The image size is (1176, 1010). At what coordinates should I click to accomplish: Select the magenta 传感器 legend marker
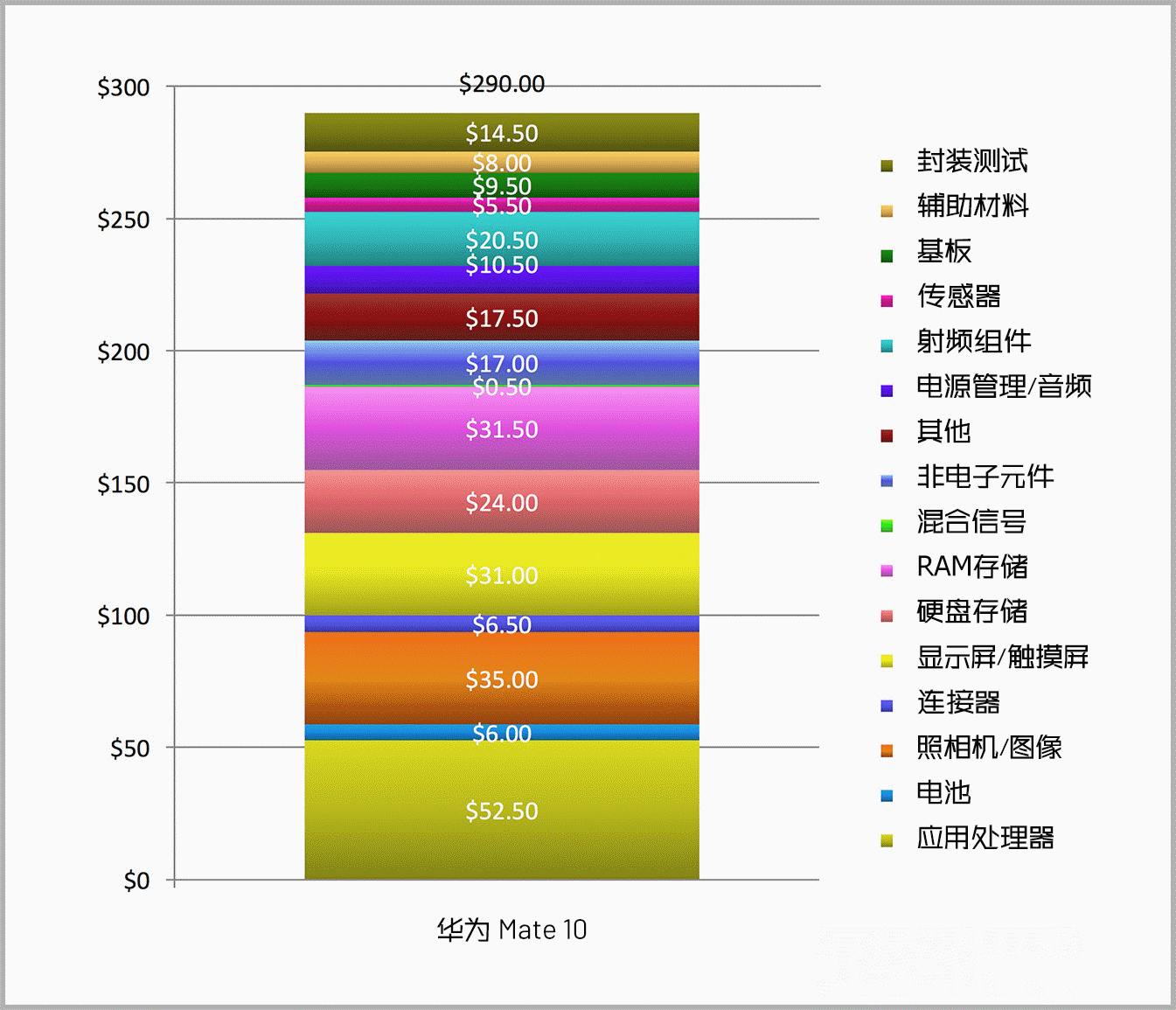pyautogui.click(x=887, y=301)
